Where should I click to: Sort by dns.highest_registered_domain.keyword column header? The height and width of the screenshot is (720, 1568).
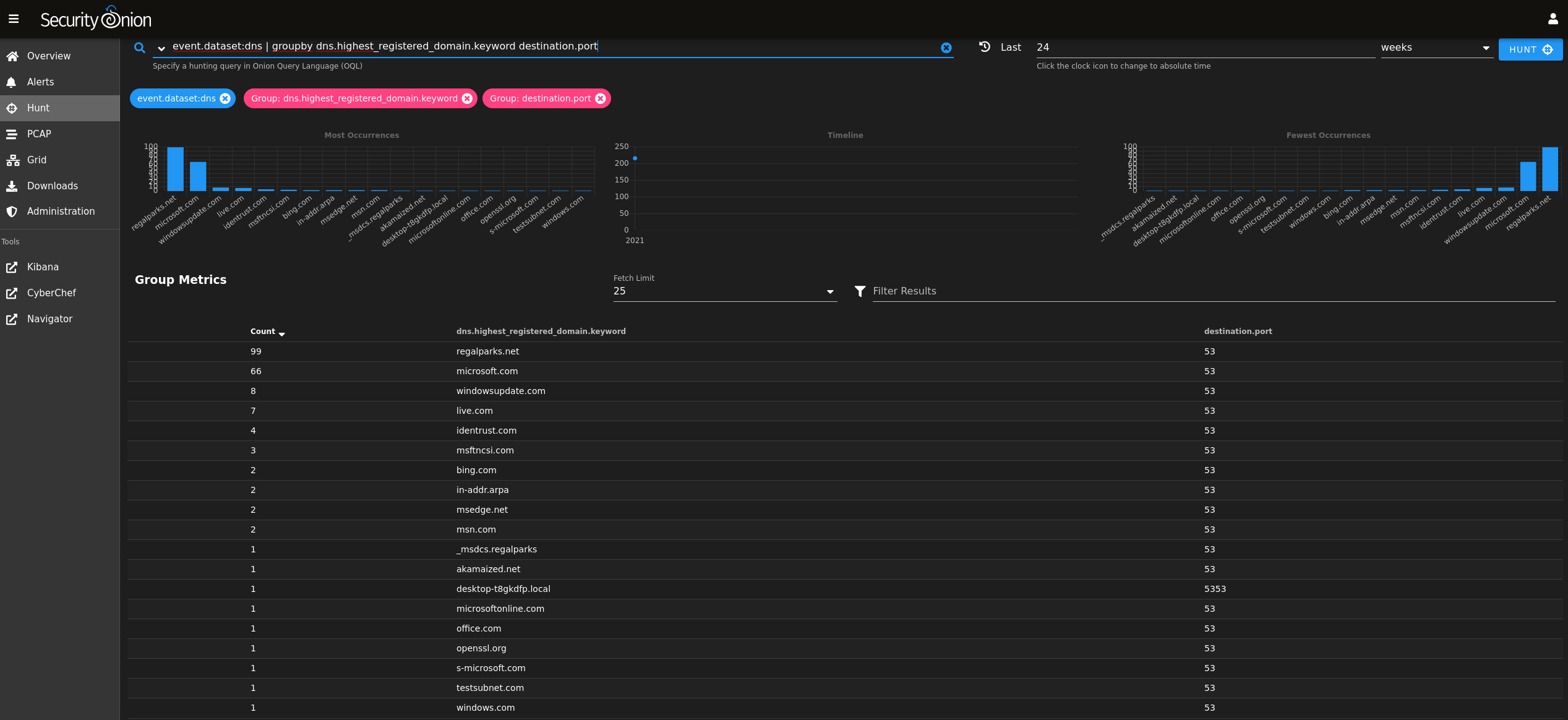coord(541,332)
